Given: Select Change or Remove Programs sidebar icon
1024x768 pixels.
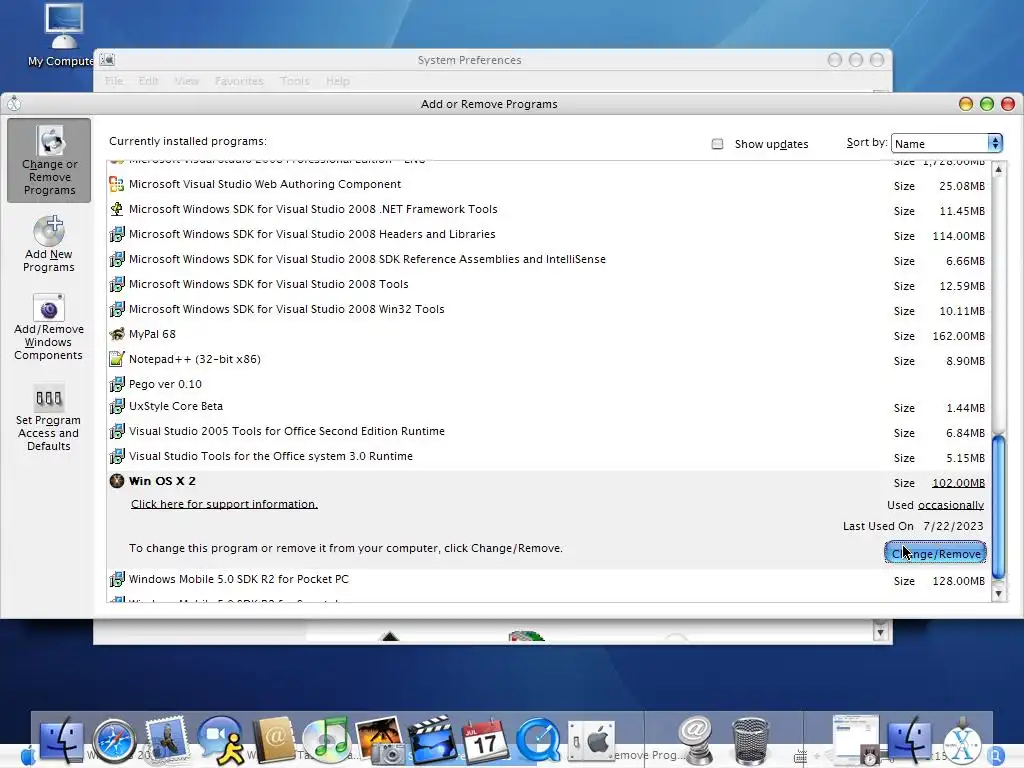Looking at the screenshot, I should pyautogui.click(x=50, y=161).
